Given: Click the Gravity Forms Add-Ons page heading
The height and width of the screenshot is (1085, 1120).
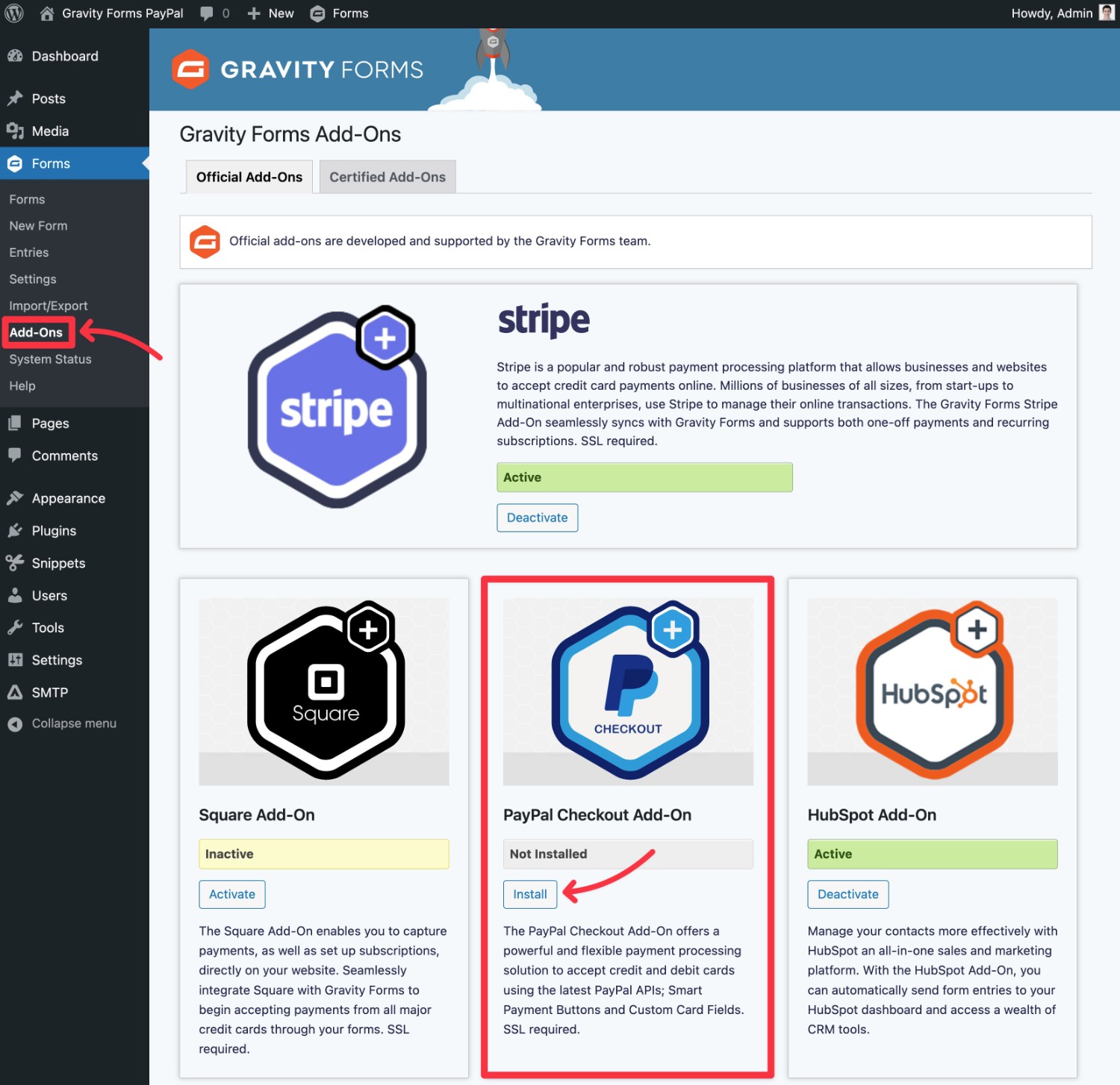Looking at the screenshot, I should [x=290, y=134].
